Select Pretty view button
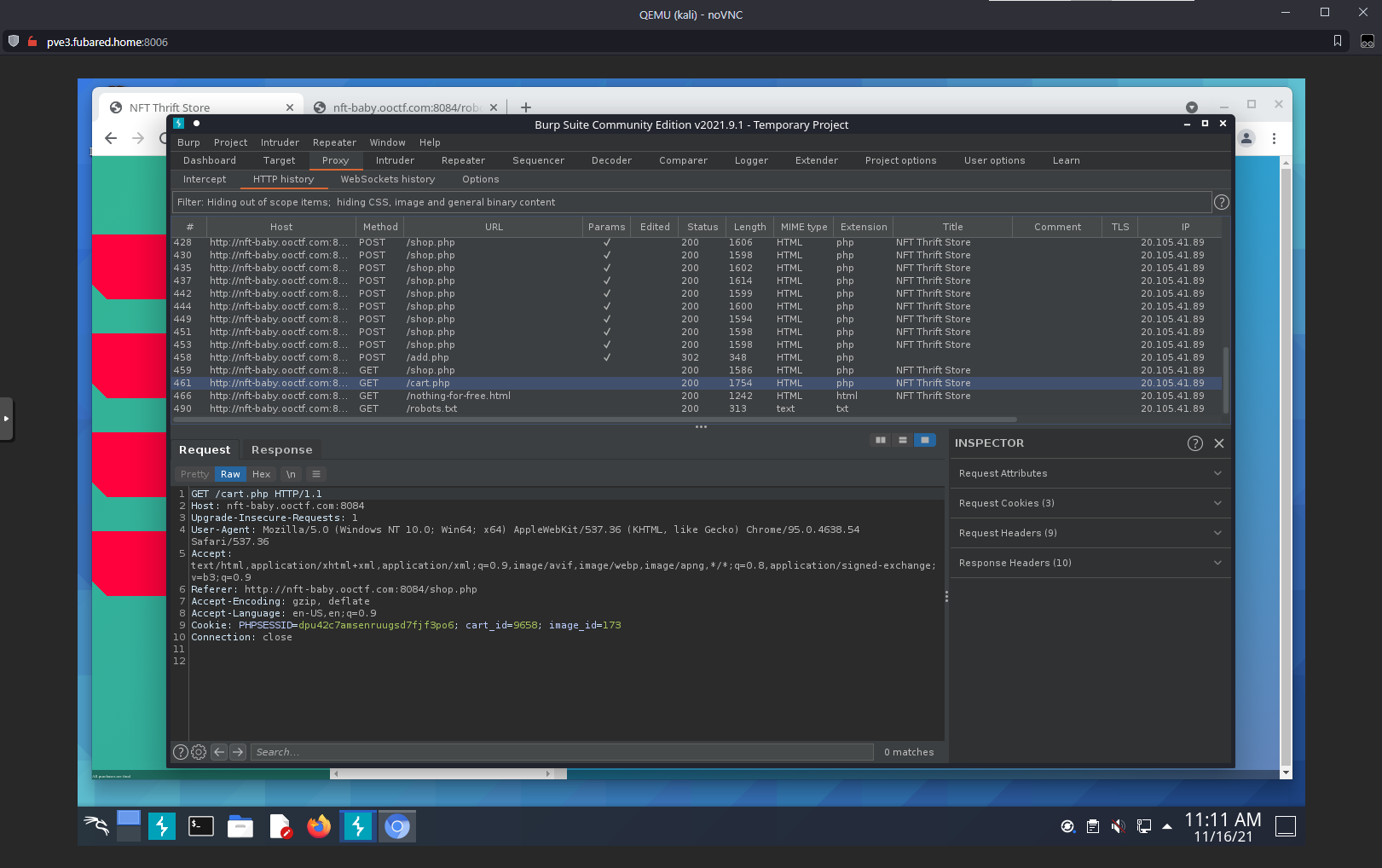 coord(194,474)
